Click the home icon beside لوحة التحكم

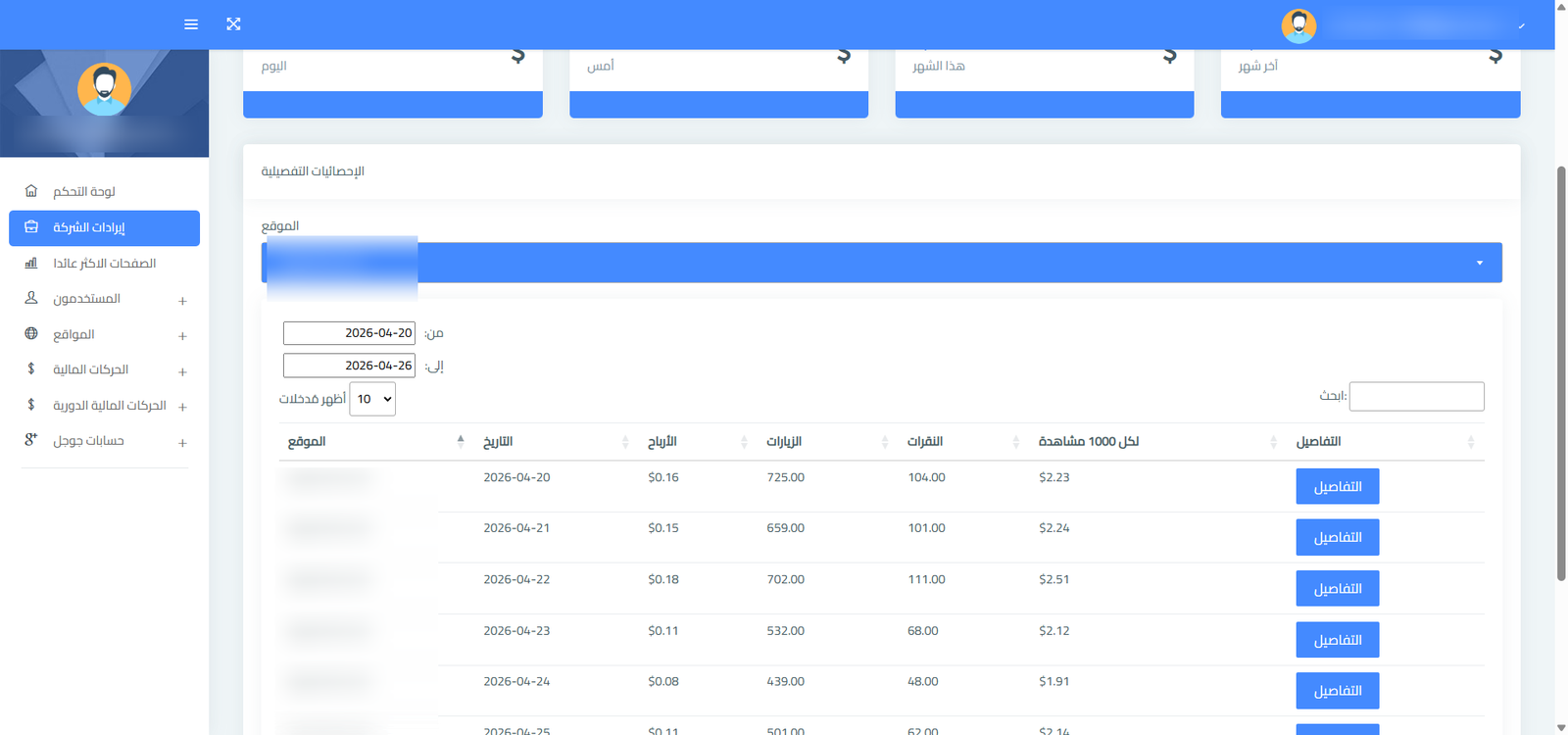click(x=31, y=191)
